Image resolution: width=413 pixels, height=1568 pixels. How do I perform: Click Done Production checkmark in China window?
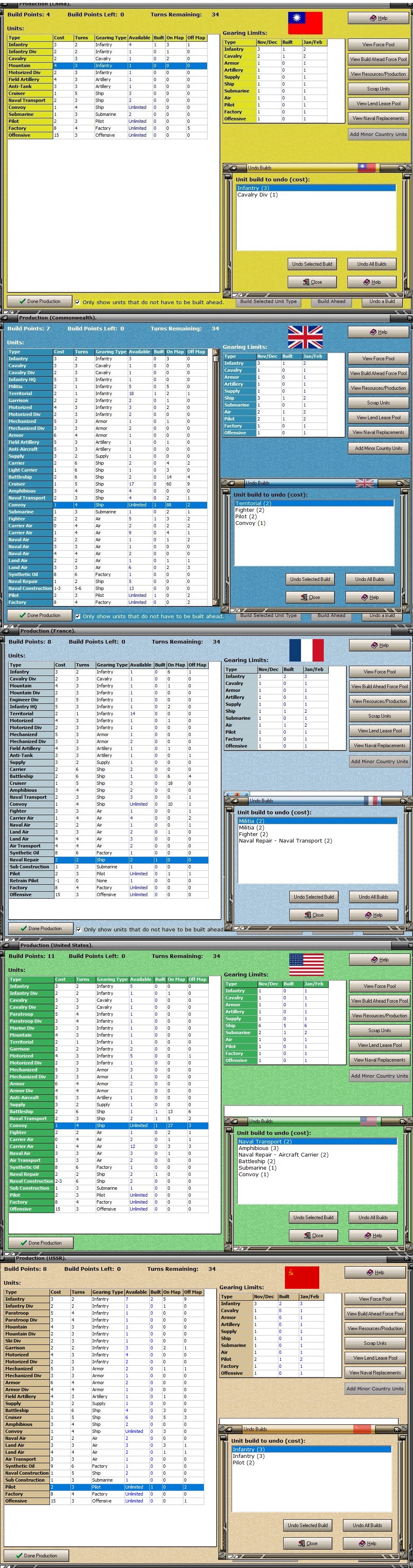point(40,301)
